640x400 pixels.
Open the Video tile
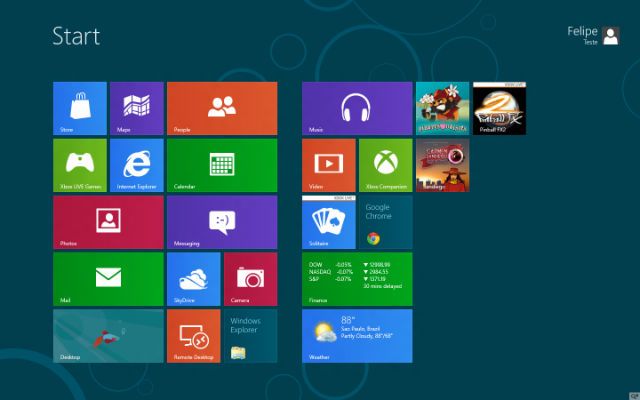(329, 165)
